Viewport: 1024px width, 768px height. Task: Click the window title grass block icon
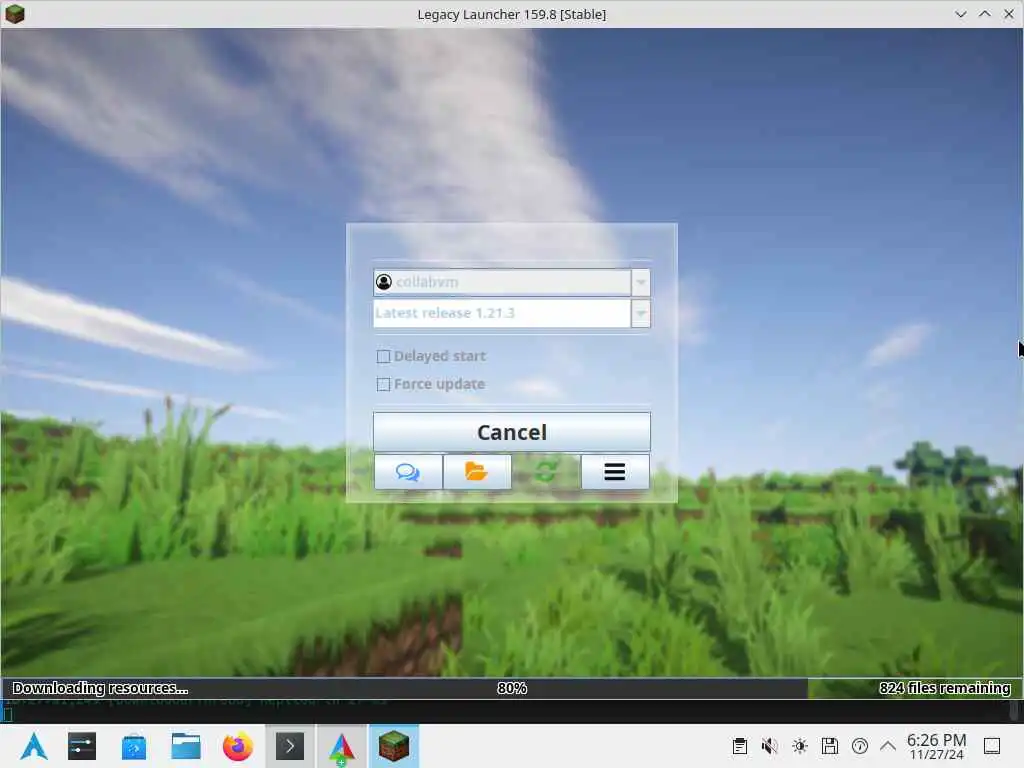tap(14, 14)
